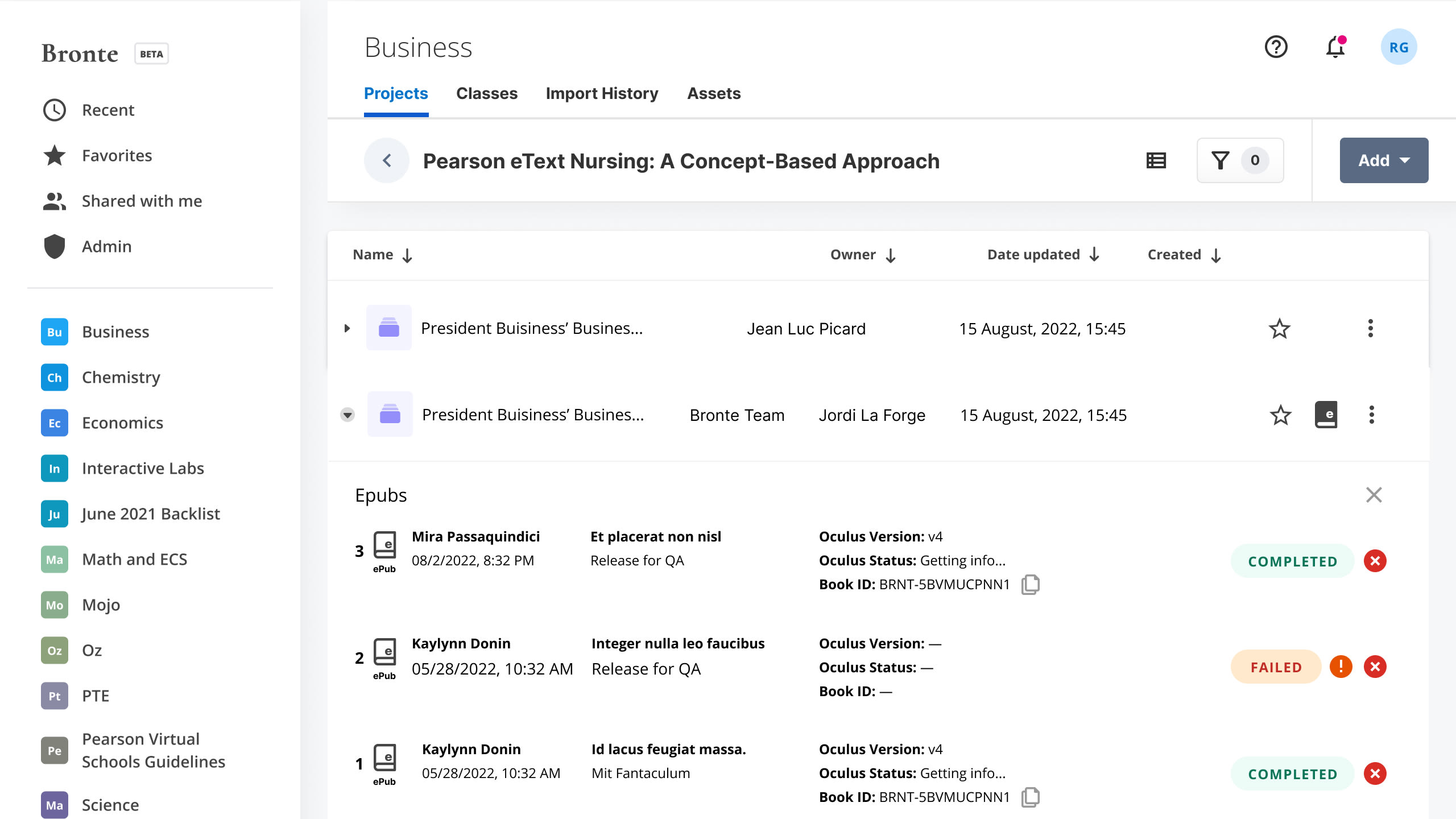The width and height of the screenshot is (1456, 819).
Task: Expand President Buisiness' project owned by Picard
Action: point(348,328)
